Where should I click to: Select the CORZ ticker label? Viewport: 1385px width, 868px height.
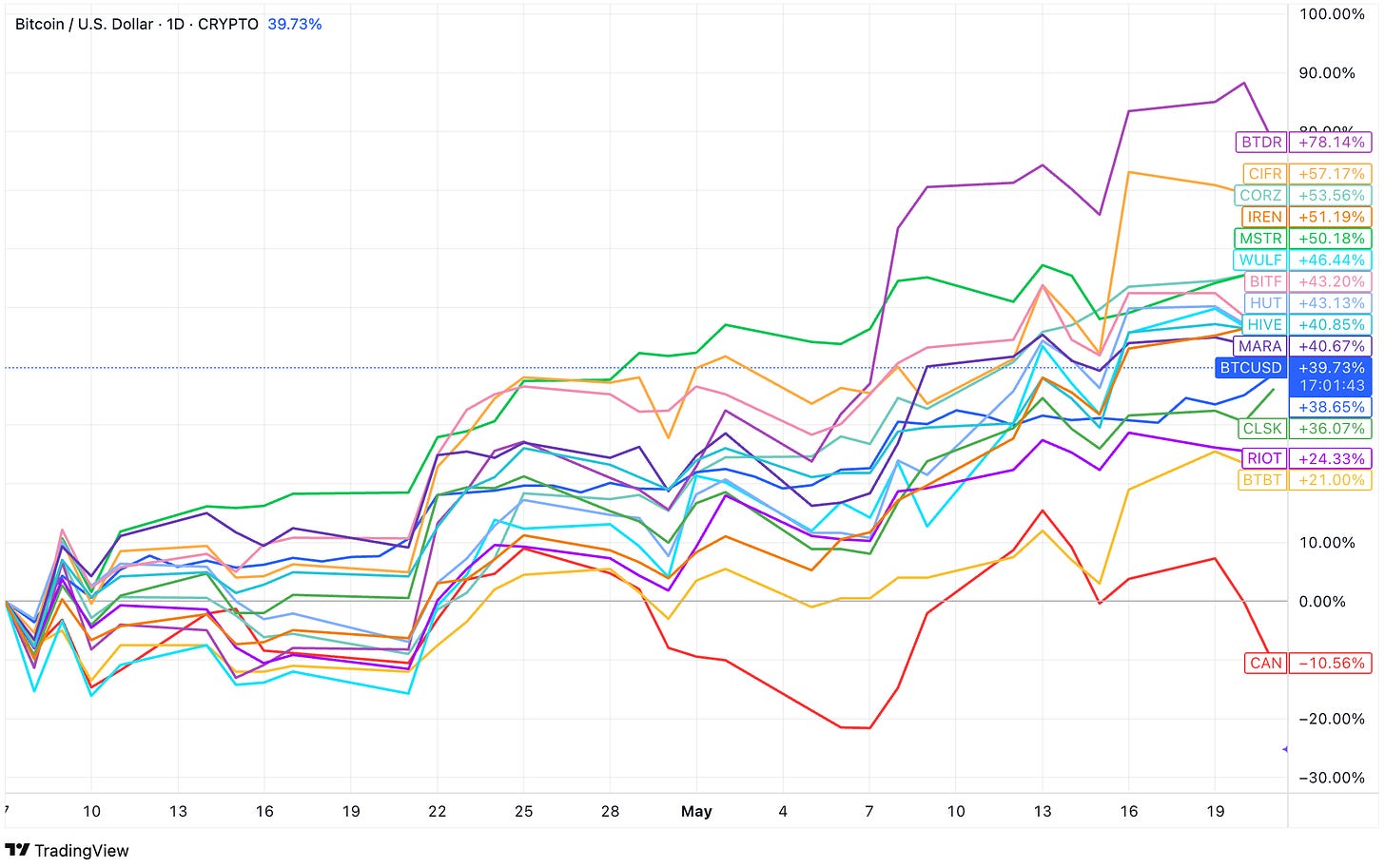[1260, 195]
